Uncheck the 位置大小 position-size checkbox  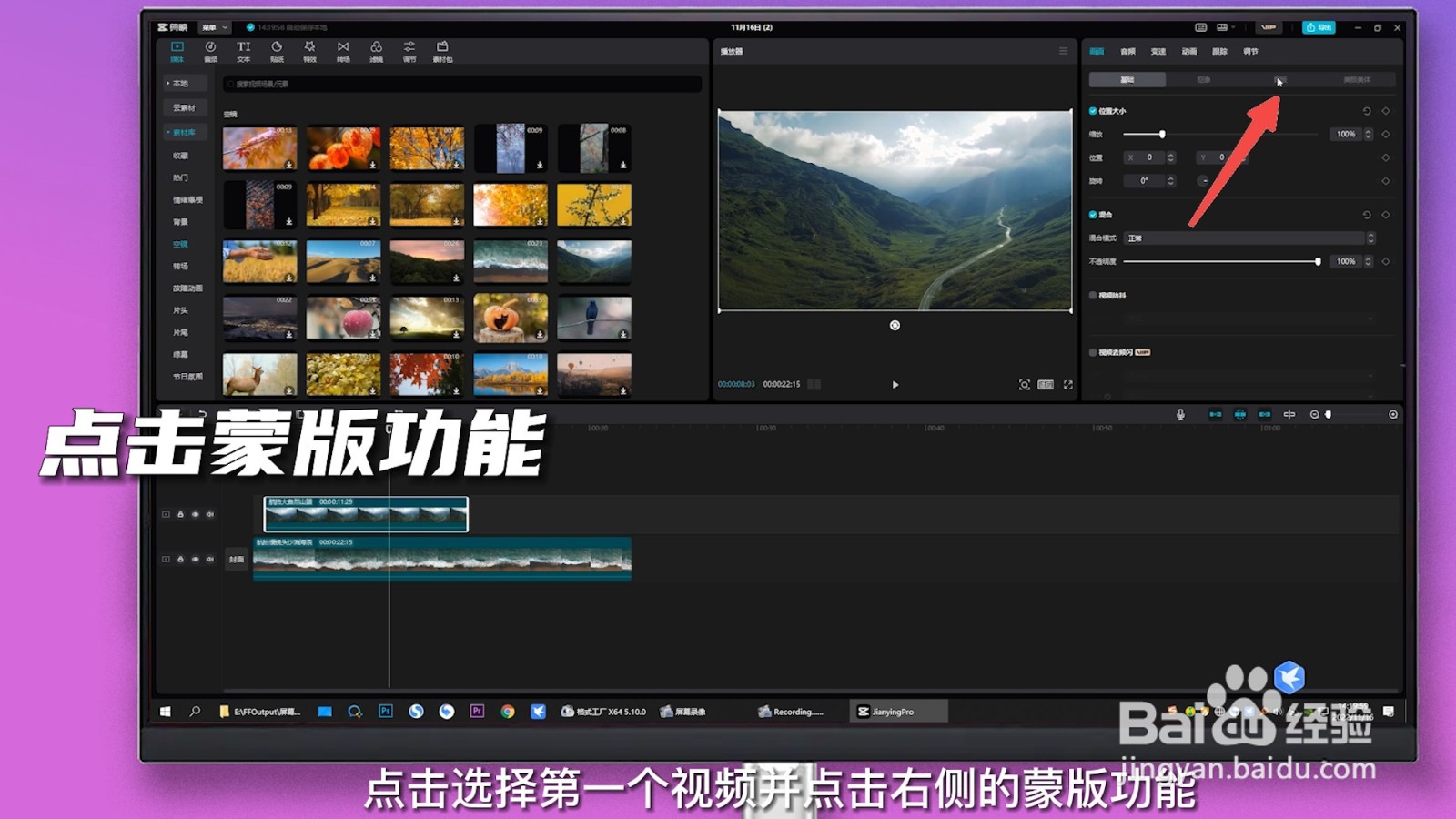point(1094,110)
